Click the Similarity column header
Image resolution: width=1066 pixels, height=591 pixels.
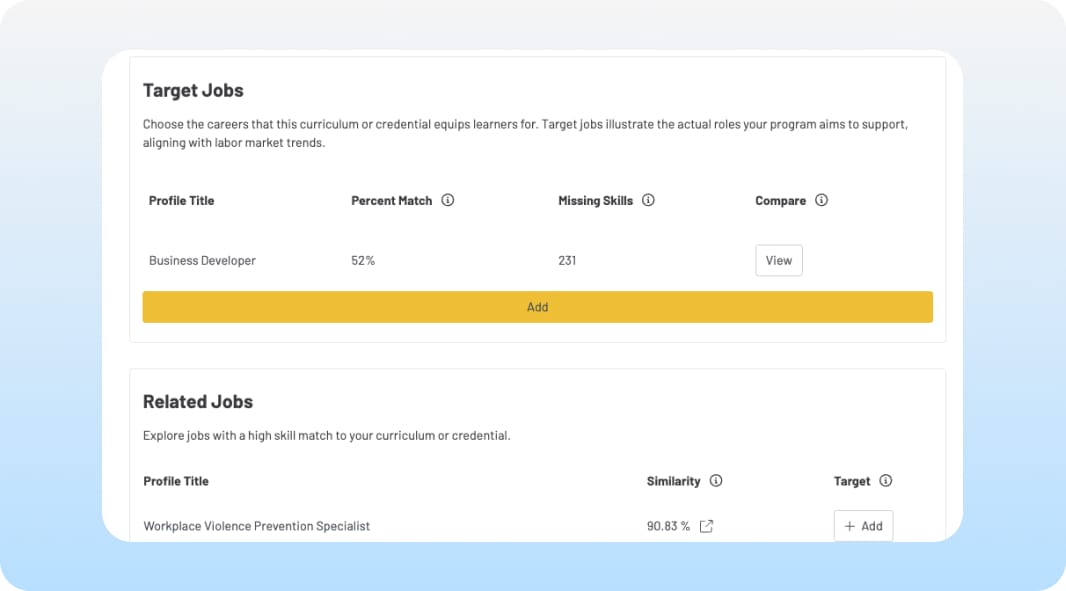[x=673, y=481]
